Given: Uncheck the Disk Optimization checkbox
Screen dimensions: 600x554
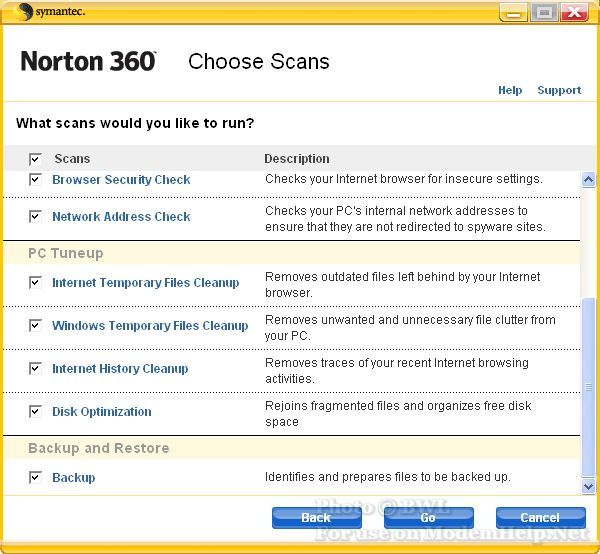Looking at the screenshot, I should pyautogui.click(x=35, y=411).
